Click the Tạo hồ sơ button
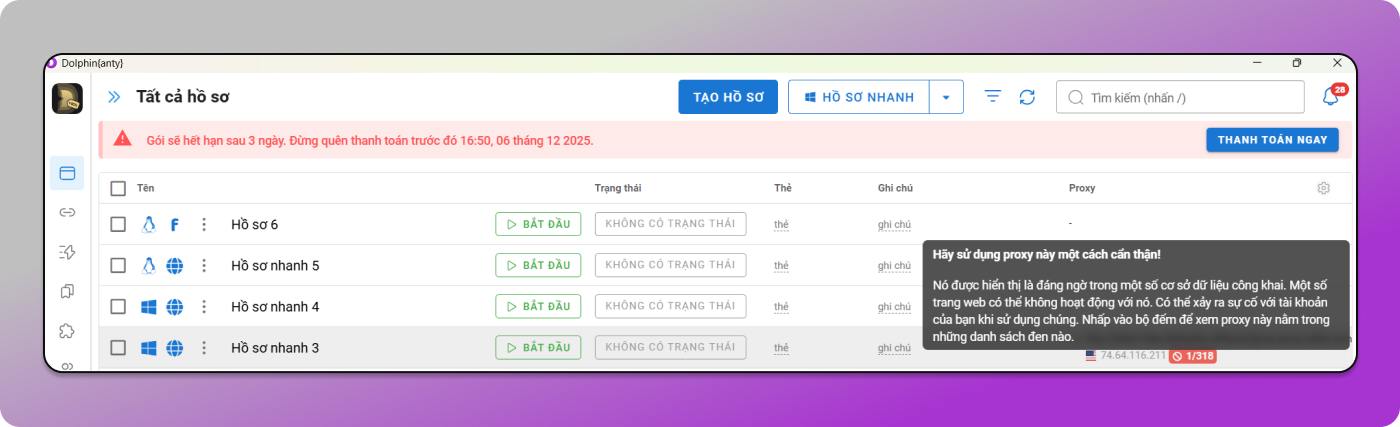 coord(728,97)
